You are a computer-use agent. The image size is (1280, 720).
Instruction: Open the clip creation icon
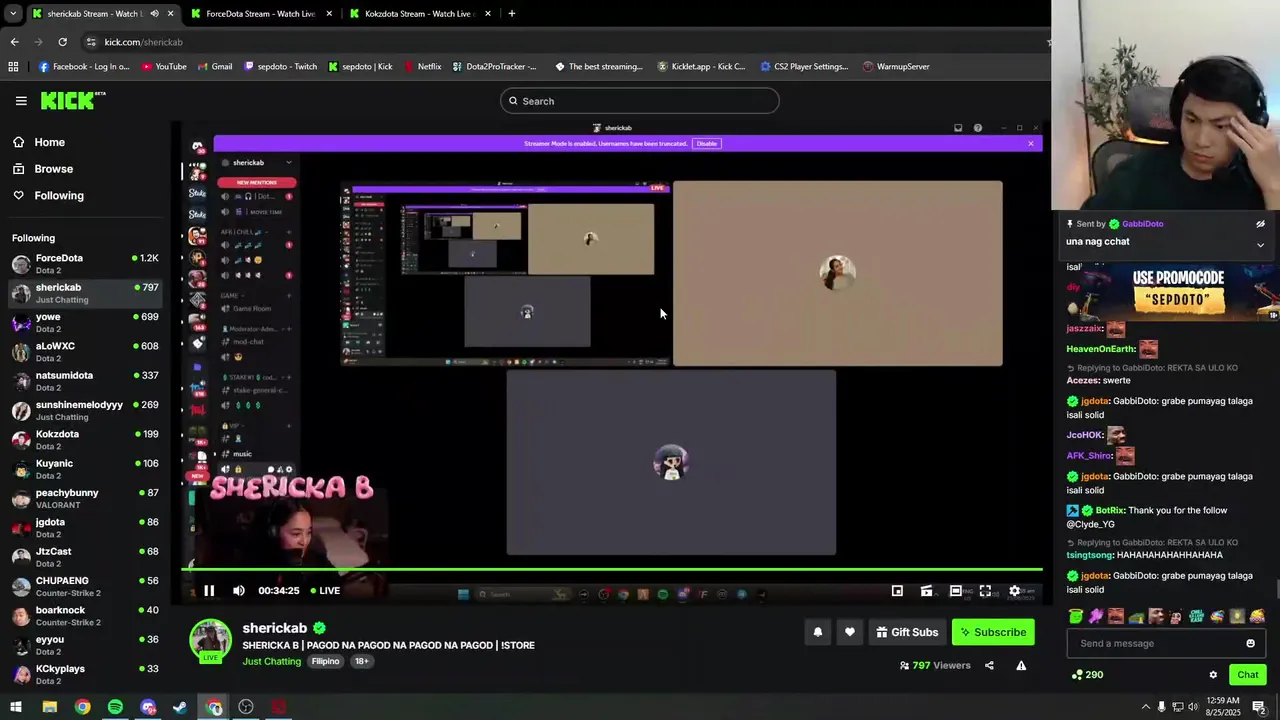point(927,591)
